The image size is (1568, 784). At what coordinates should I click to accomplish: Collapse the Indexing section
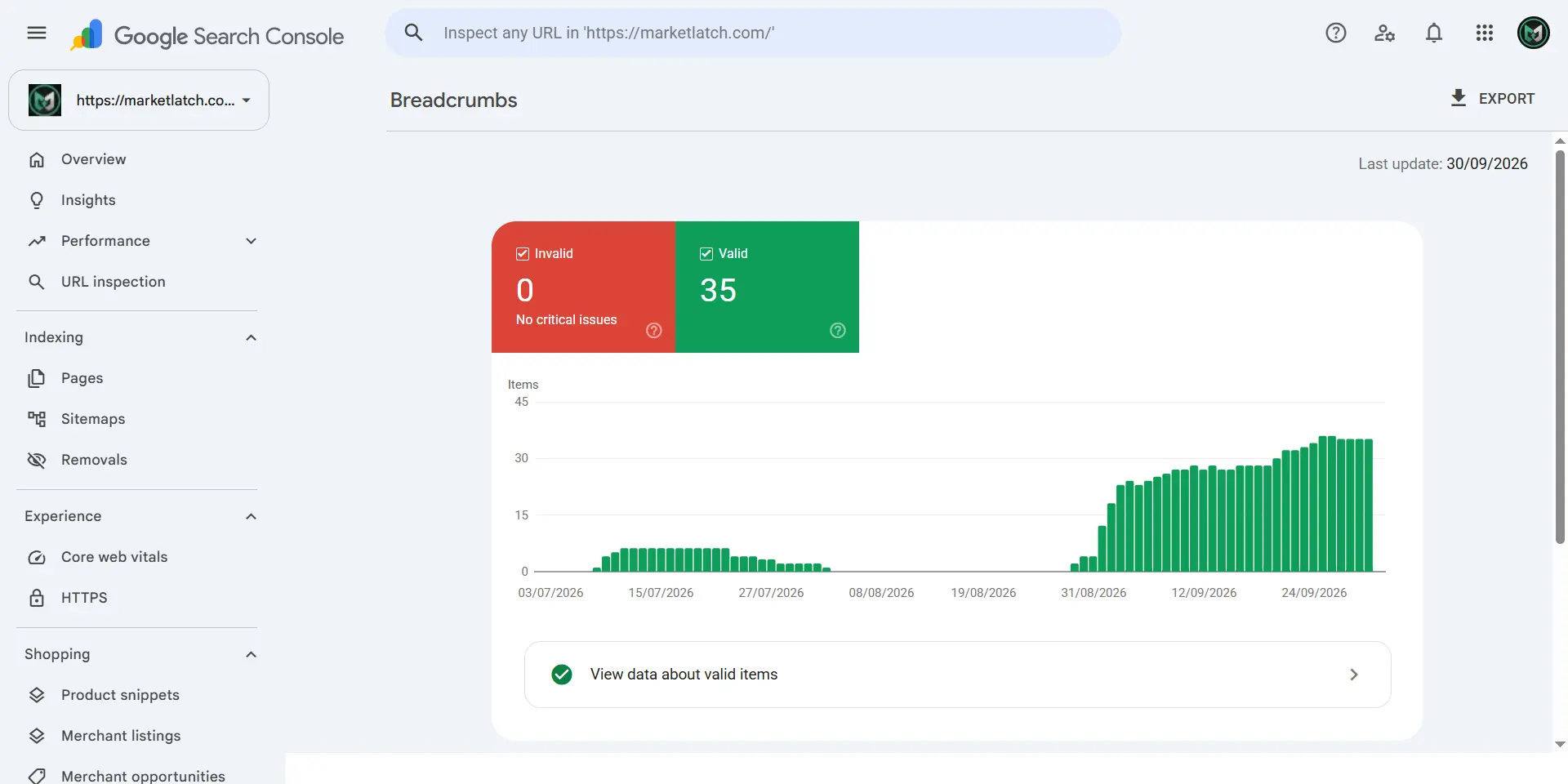click(x=252, y=337)
